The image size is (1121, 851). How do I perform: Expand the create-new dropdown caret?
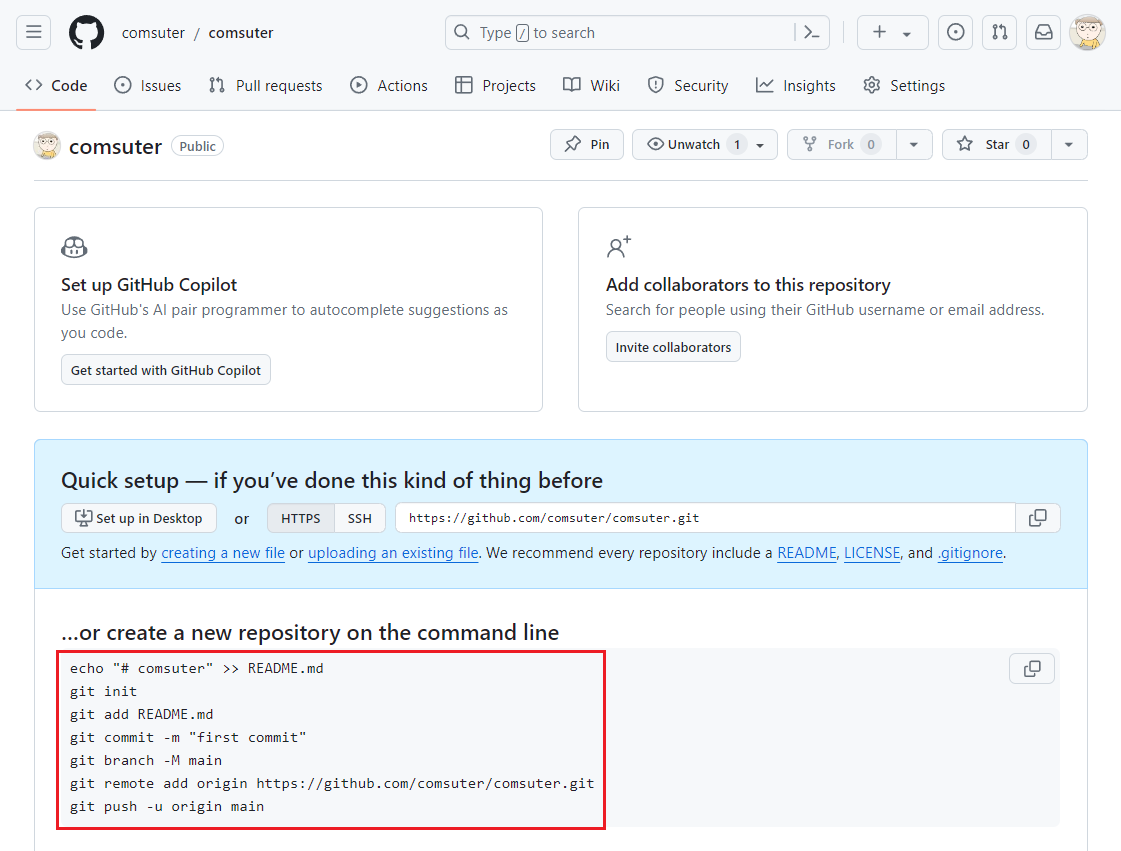[907, 34]
